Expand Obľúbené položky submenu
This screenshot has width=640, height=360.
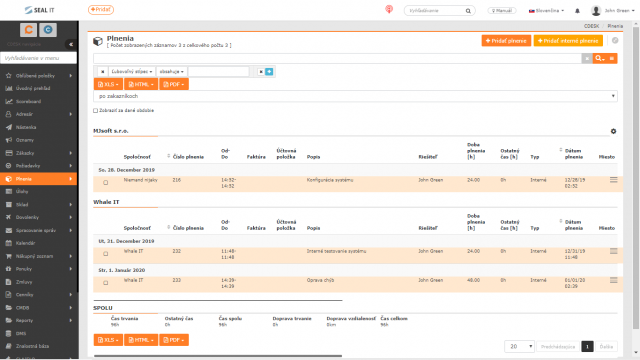pos(71,76)
